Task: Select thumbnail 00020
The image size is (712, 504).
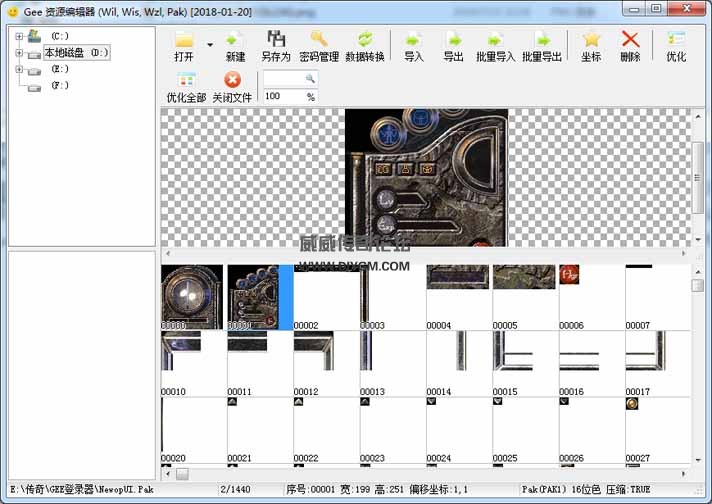Action: 194,430
